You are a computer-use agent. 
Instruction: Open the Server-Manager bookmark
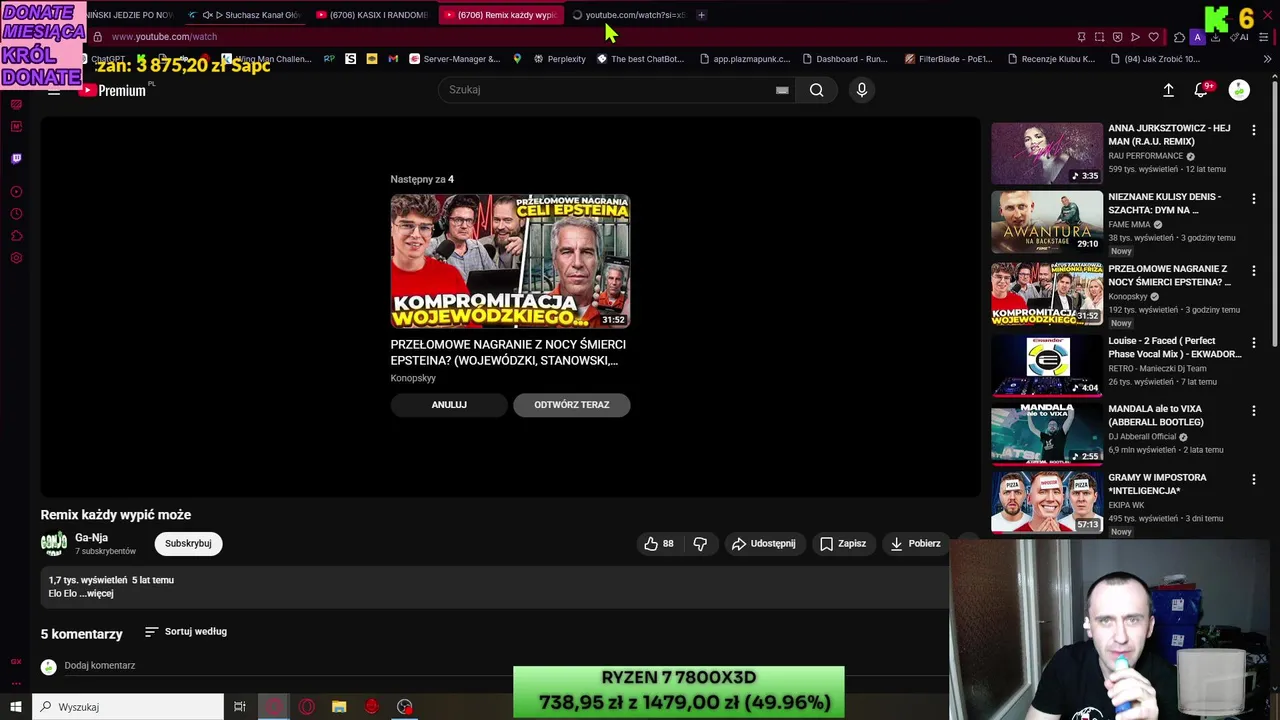454,59
